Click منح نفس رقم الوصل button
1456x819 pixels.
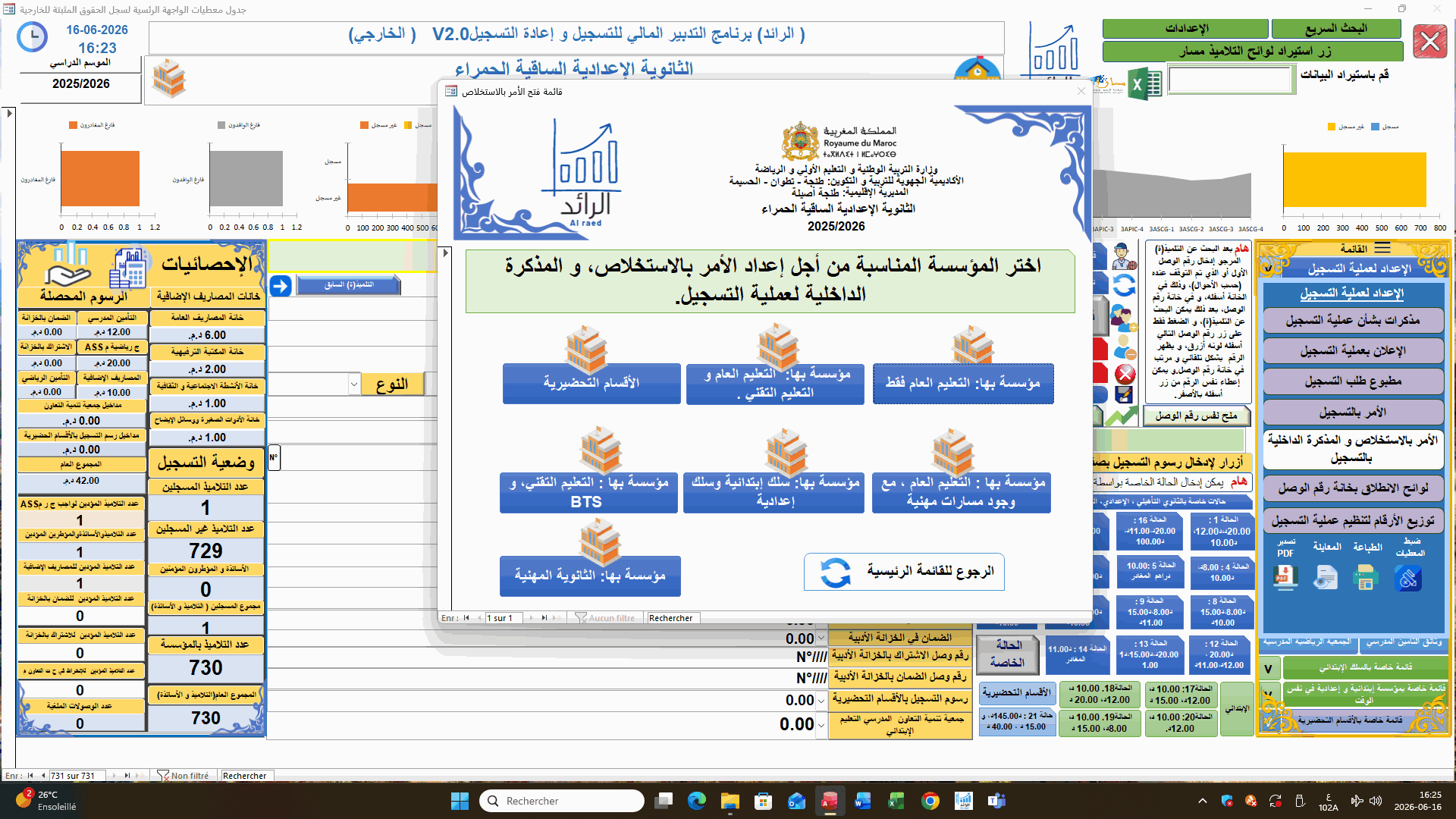click(x=1195, y=415)
